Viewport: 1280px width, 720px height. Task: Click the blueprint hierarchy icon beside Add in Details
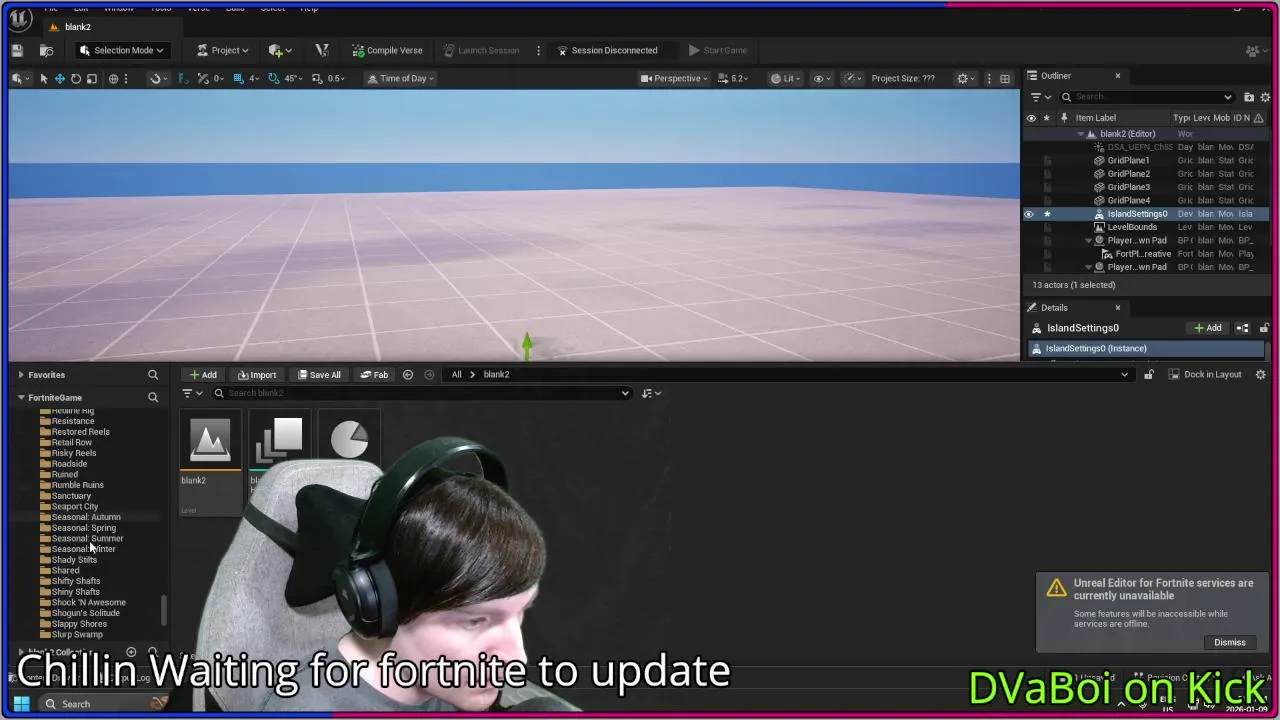[x=1243, y=328]
